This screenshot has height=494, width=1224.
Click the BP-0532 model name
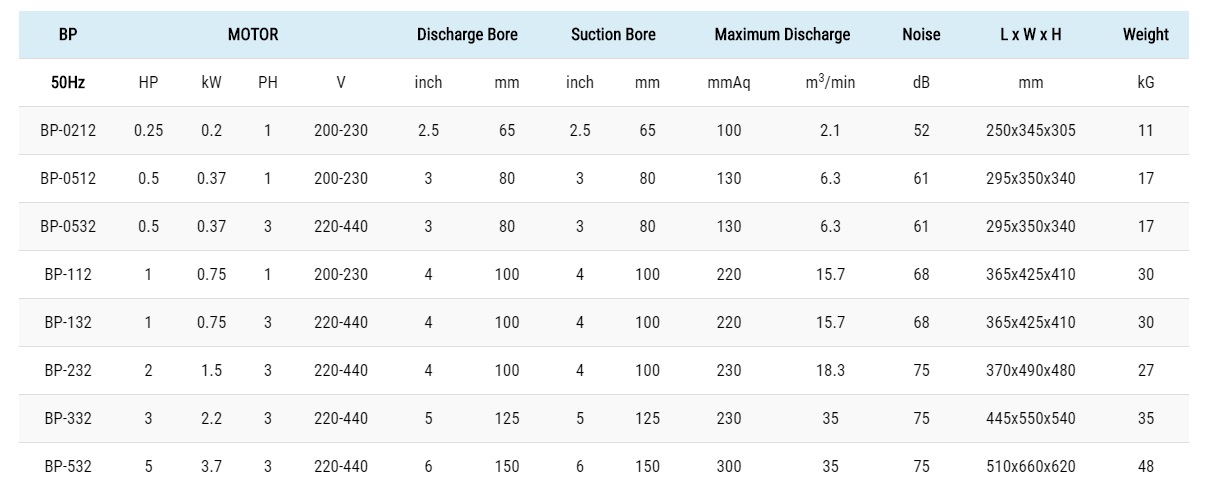point(68,226)
